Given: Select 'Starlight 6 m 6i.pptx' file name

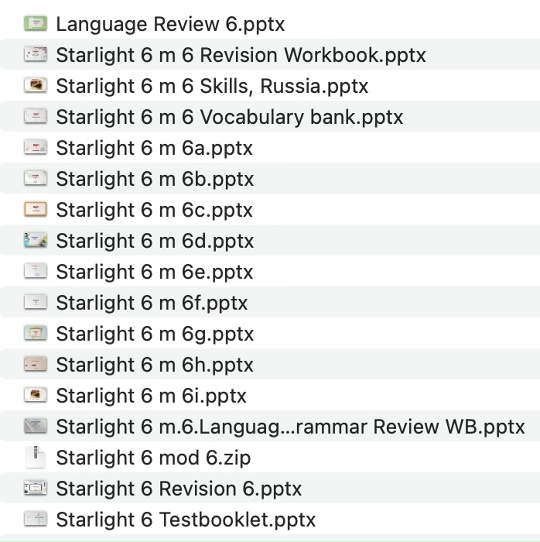Looking at the screenshot, I should point(151,395).
